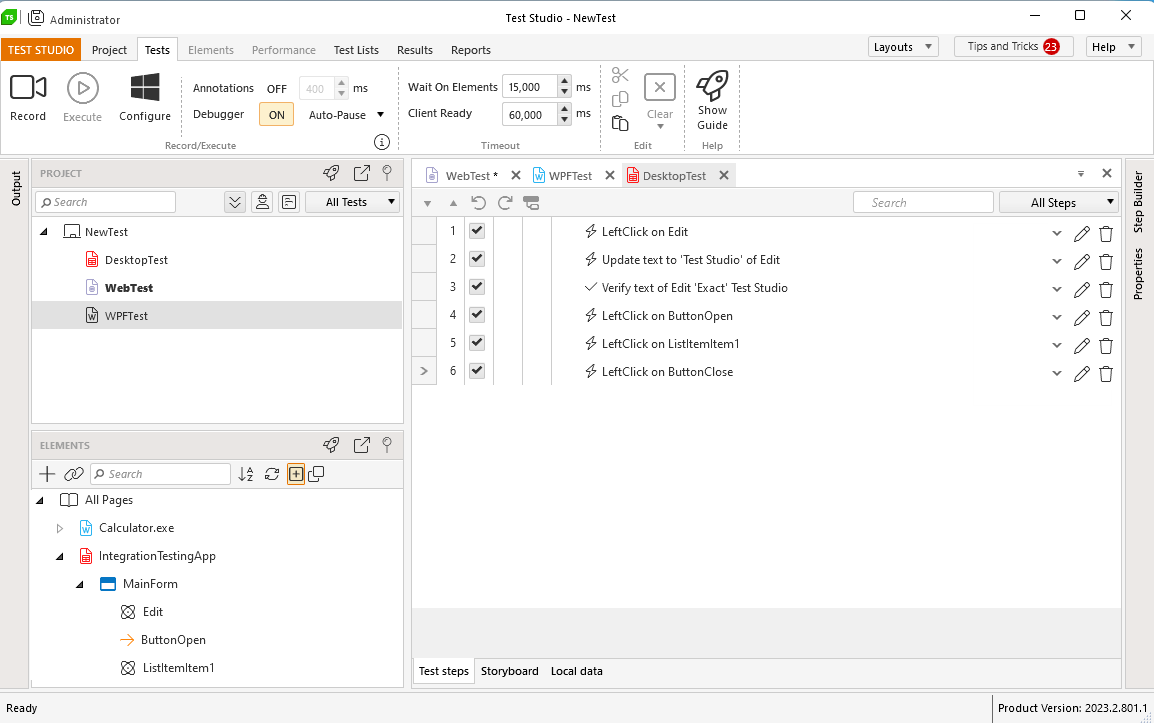Click the Paste clipboard icon
Screen dimensions: 1154x723
[620, 123]
